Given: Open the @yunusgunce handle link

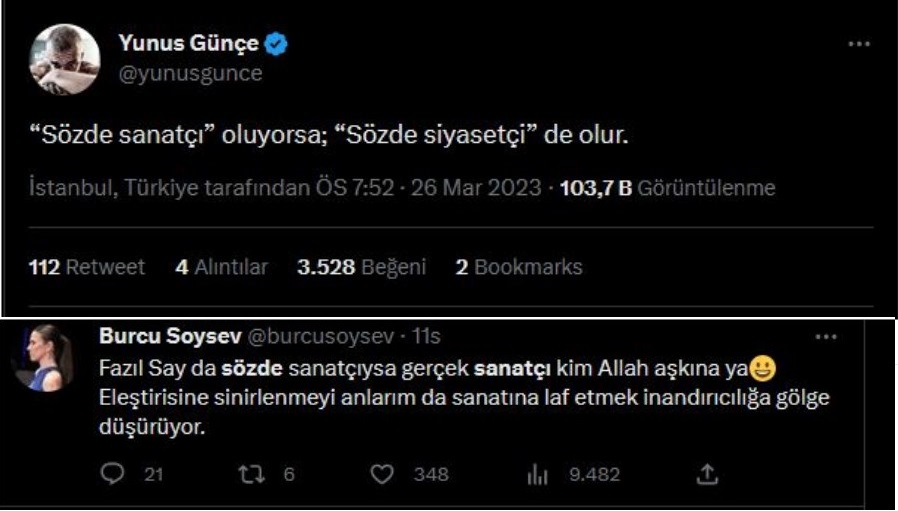Looking at the screenshot, I should tap(190, 73).
